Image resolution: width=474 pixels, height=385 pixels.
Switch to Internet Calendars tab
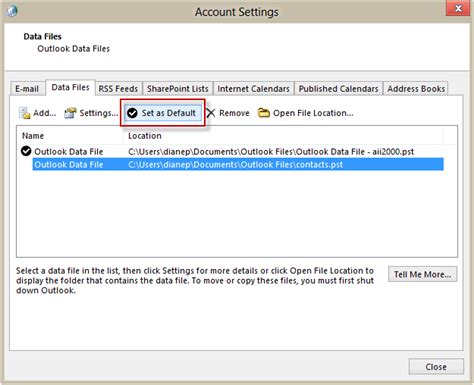click(253, 89)
